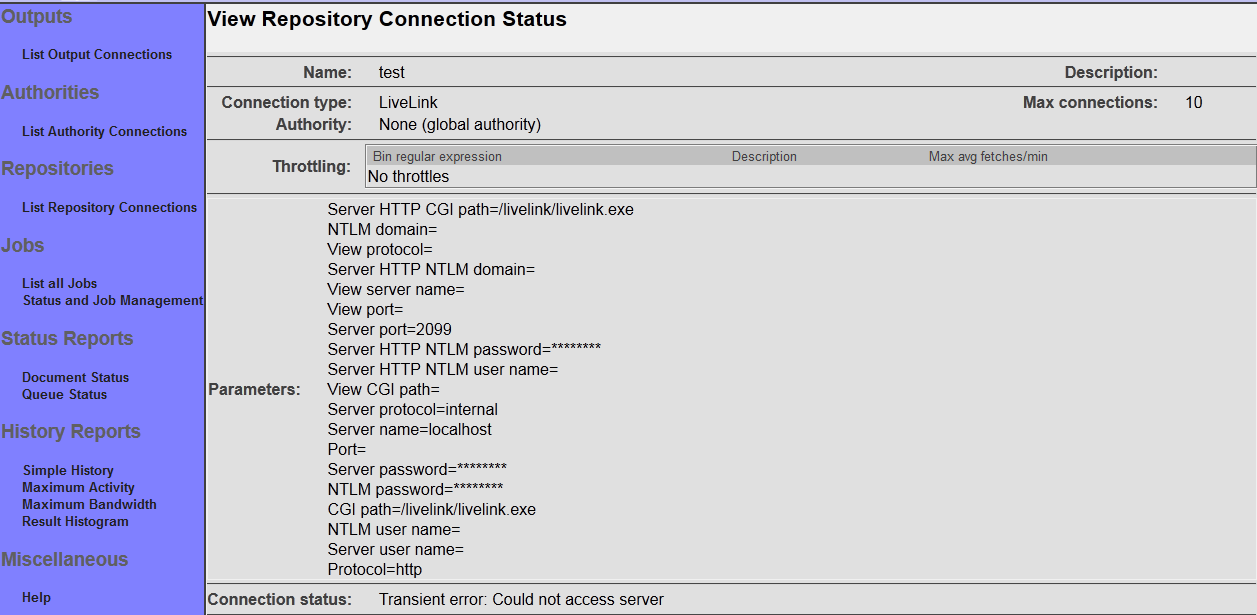This screenshot has width=1257, height=615.
Task: Click 'Bin regular expression' column header
Action: pos(437,157)
